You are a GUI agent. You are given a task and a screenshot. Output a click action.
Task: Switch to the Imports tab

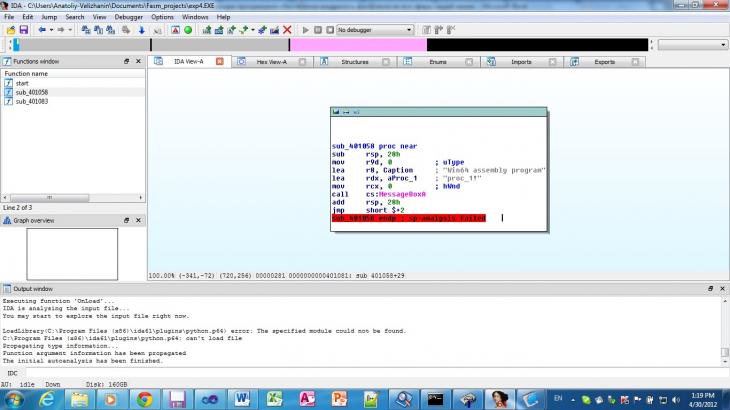(x=521, y=62)
